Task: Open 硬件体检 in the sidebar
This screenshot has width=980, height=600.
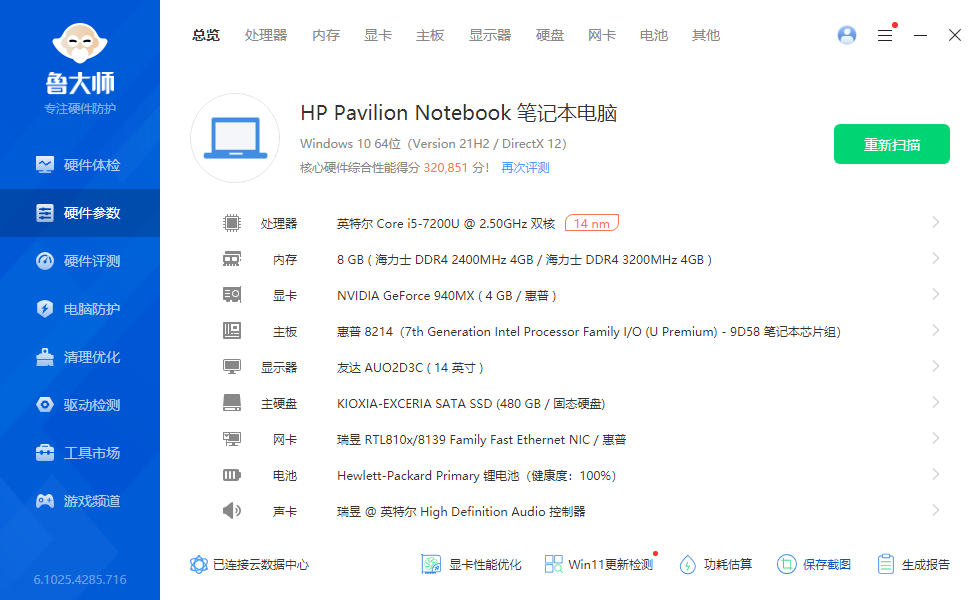Action: (80, 165)
